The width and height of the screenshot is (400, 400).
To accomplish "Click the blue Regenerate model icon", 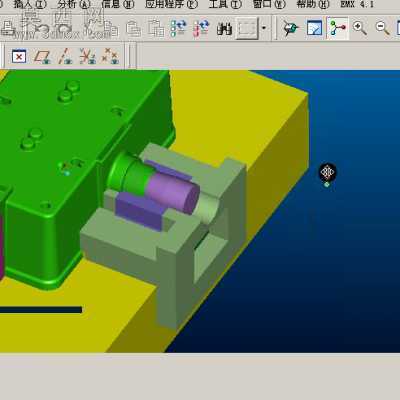I will click(x=178, y=29).
